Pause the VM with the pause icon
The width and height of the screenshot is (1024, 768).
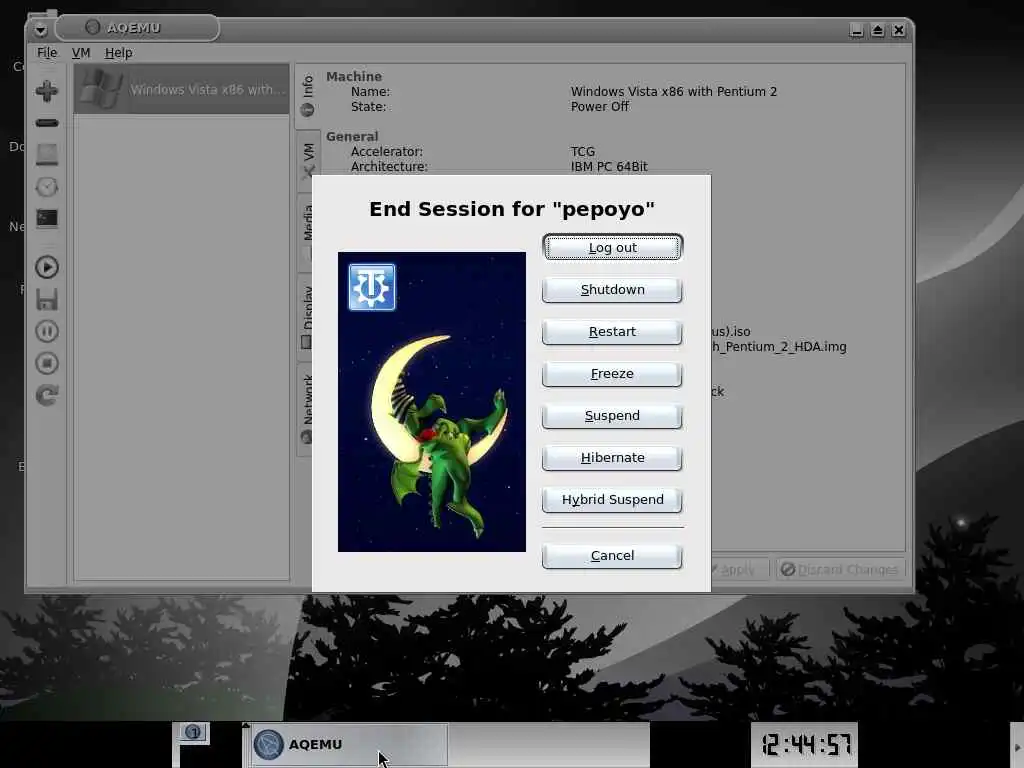[x=46, y=331]
